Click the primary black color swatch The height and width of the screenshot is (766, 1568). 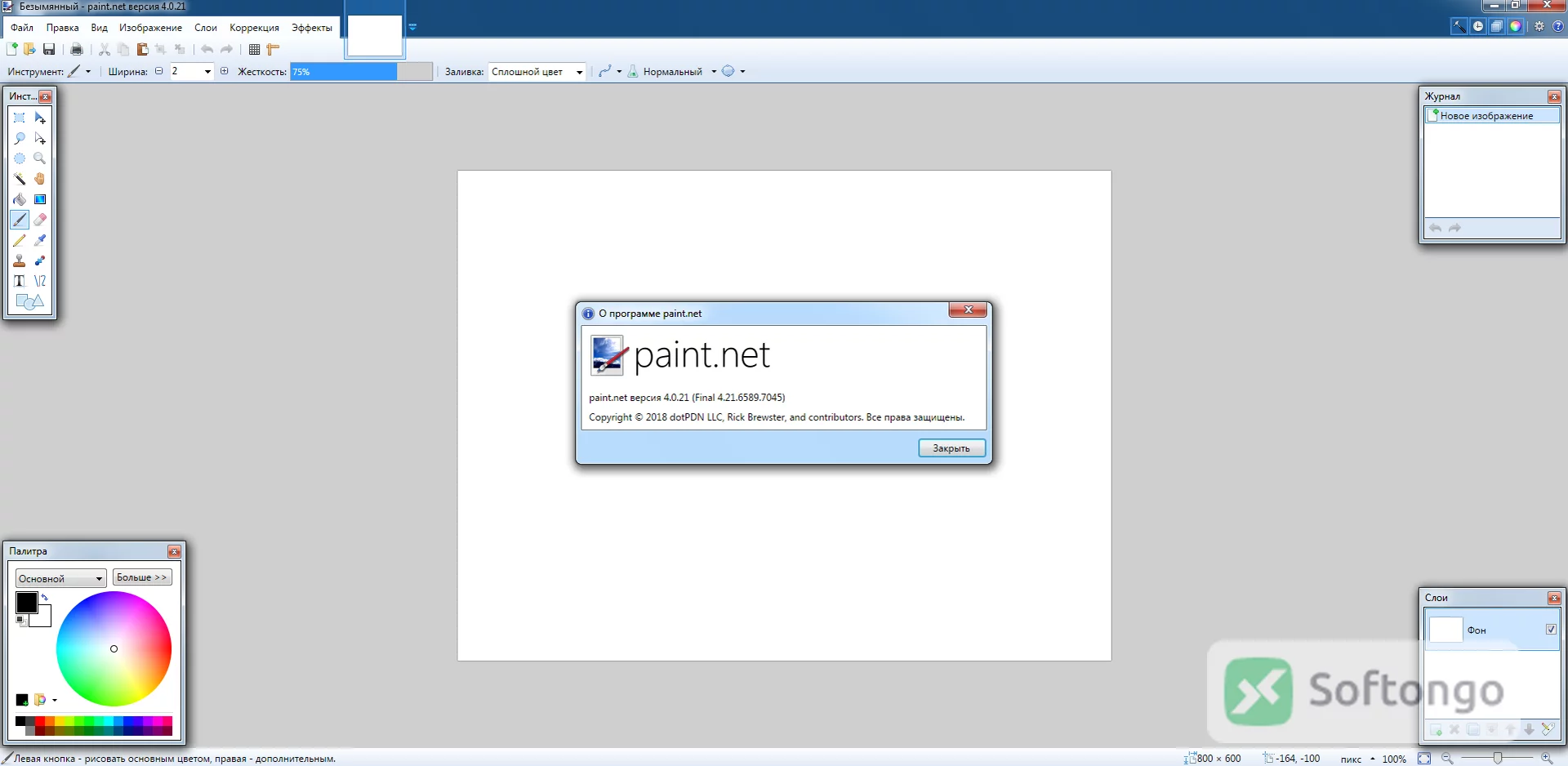point(26,603)
